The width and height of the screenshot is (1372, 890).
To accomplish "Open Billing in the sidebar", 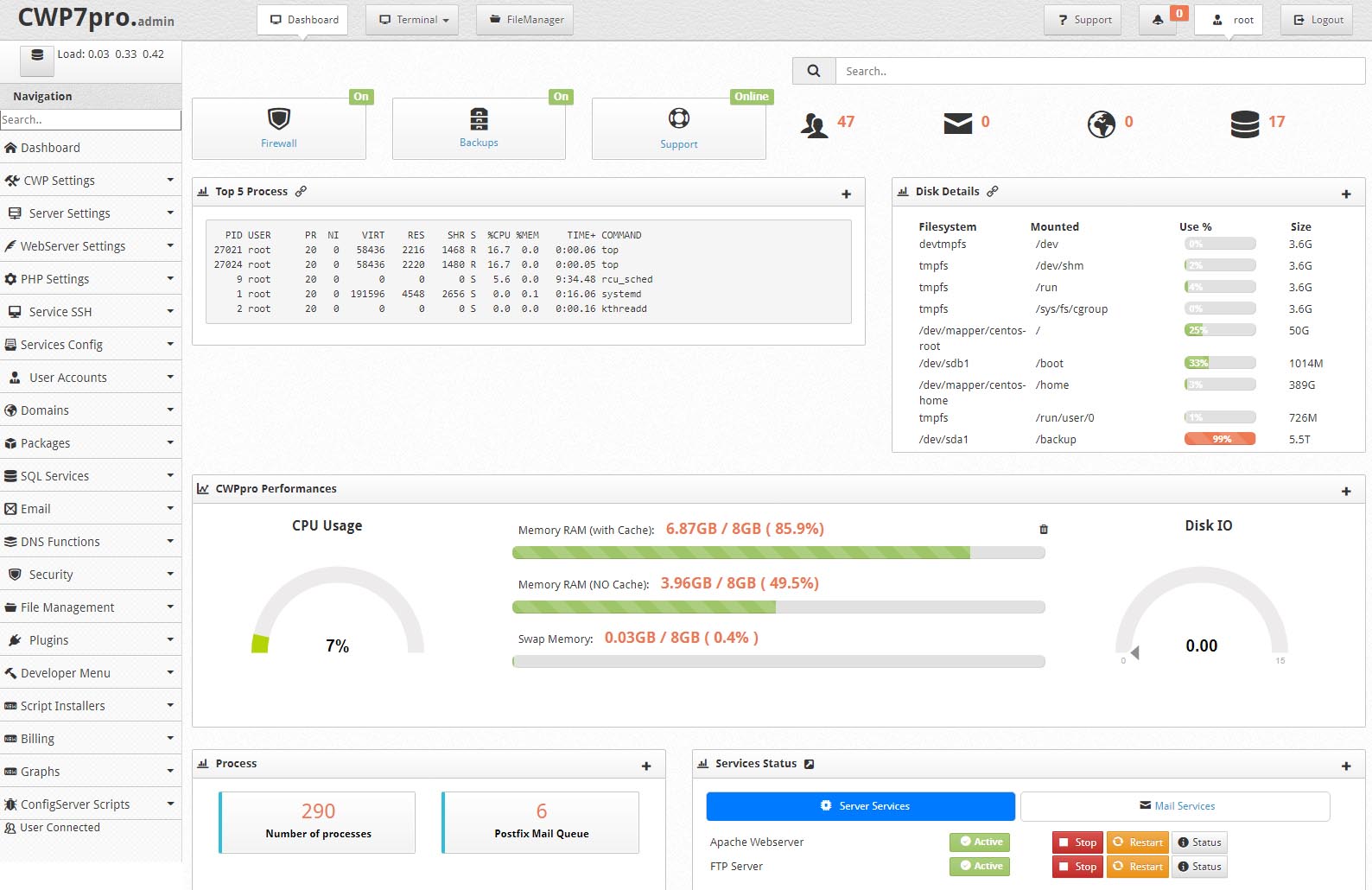I will tap(91, 739).
